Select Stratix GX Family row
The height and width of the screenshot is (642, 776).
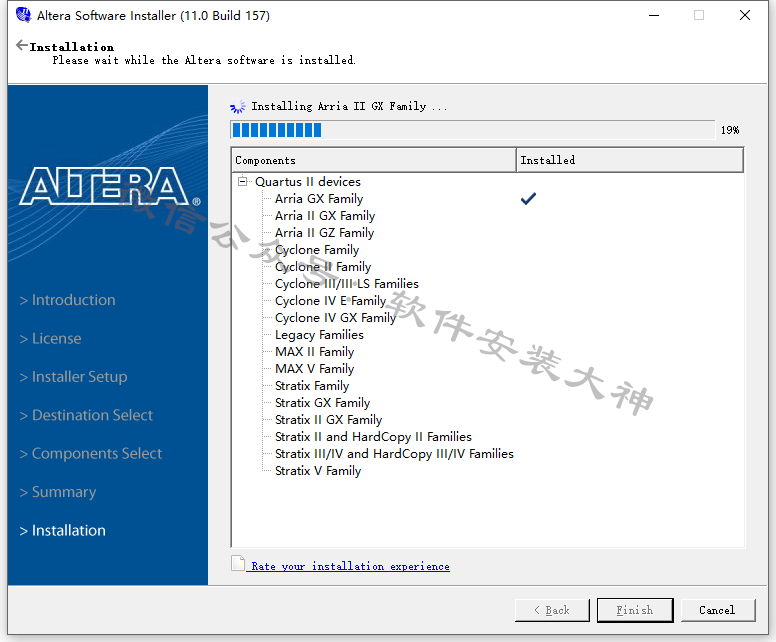point(323,403)
